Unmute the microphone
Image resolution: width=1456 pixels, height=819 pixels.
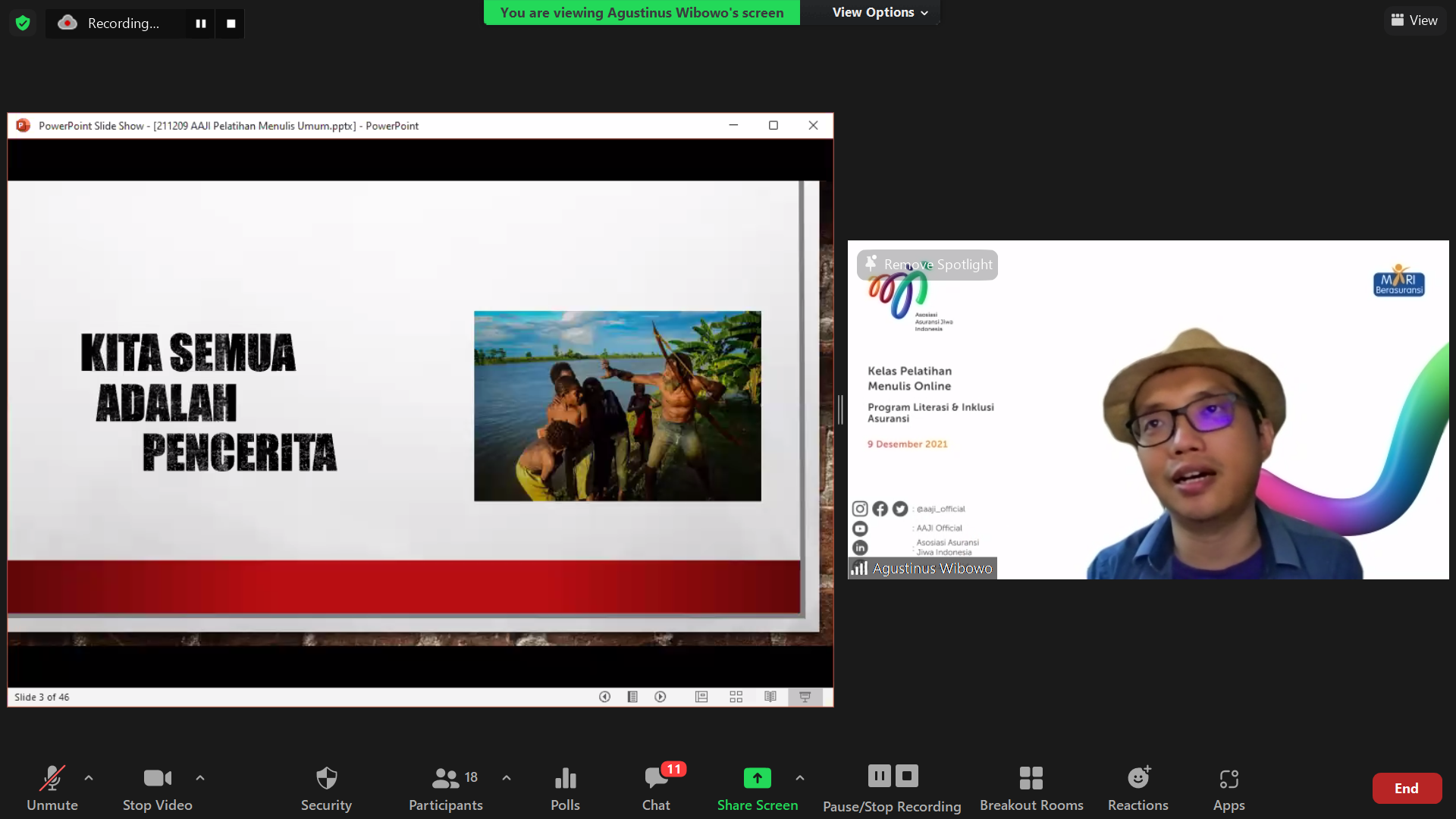click(x=52, y=788)
